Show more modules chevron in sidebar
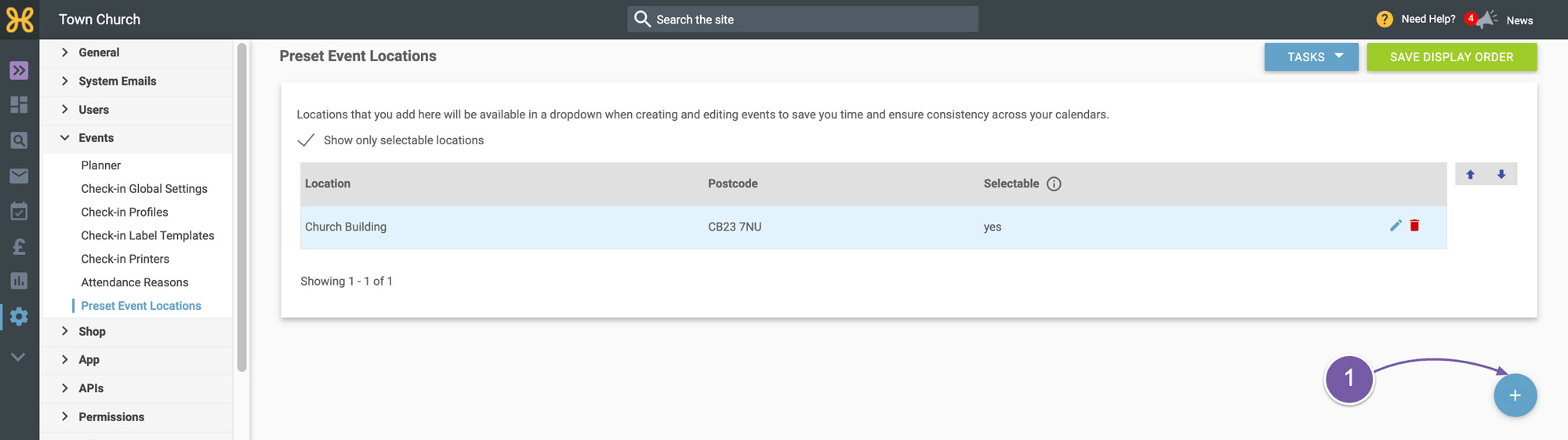The image size is (1568, 440). point(18,357)
